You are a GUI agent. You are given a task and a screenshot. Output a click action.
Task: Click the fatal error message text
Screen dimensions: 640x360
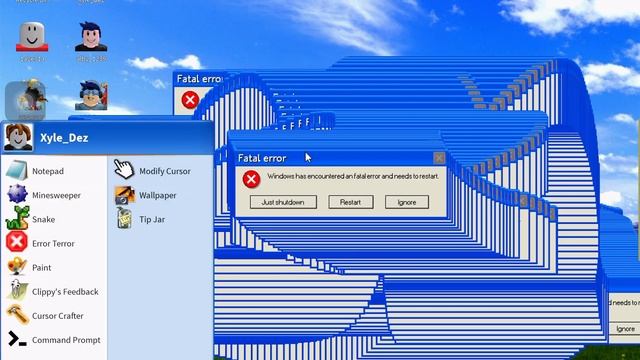[x=353, y=176]
